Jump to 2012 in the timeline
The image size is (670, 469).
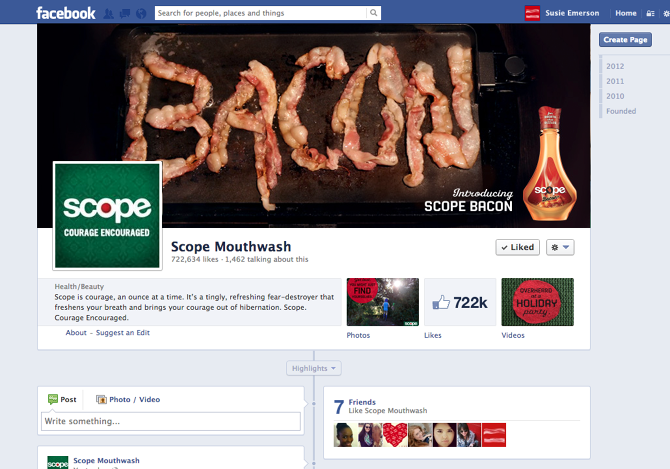click(615, 66)
